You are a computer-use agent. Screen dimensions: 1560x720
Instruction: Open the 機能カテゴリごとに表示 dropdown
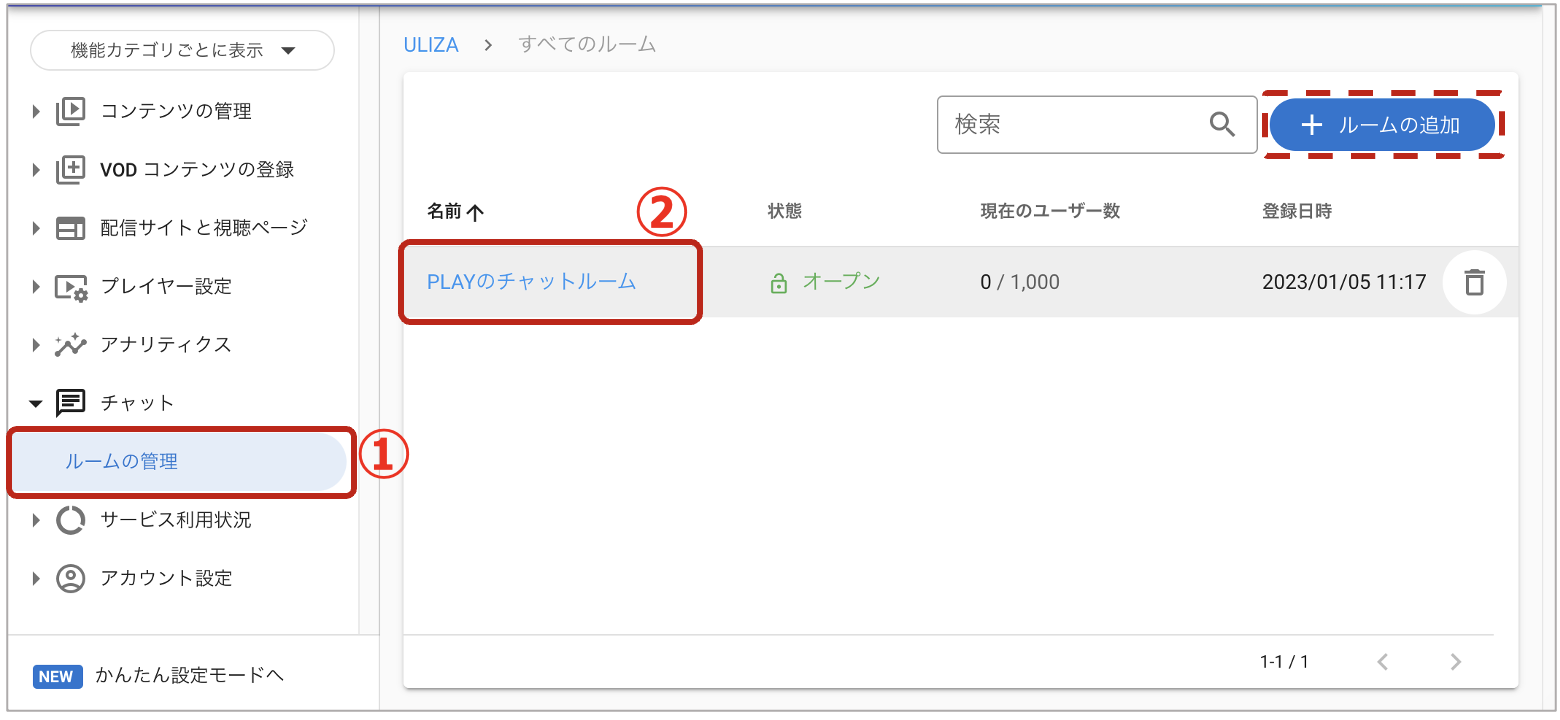(x=182, y=51)
